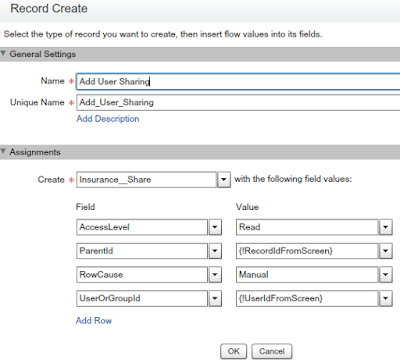This screenshot has height=363, width=400.
Task: Click the RowCause field box
Action: coord(142,275)
